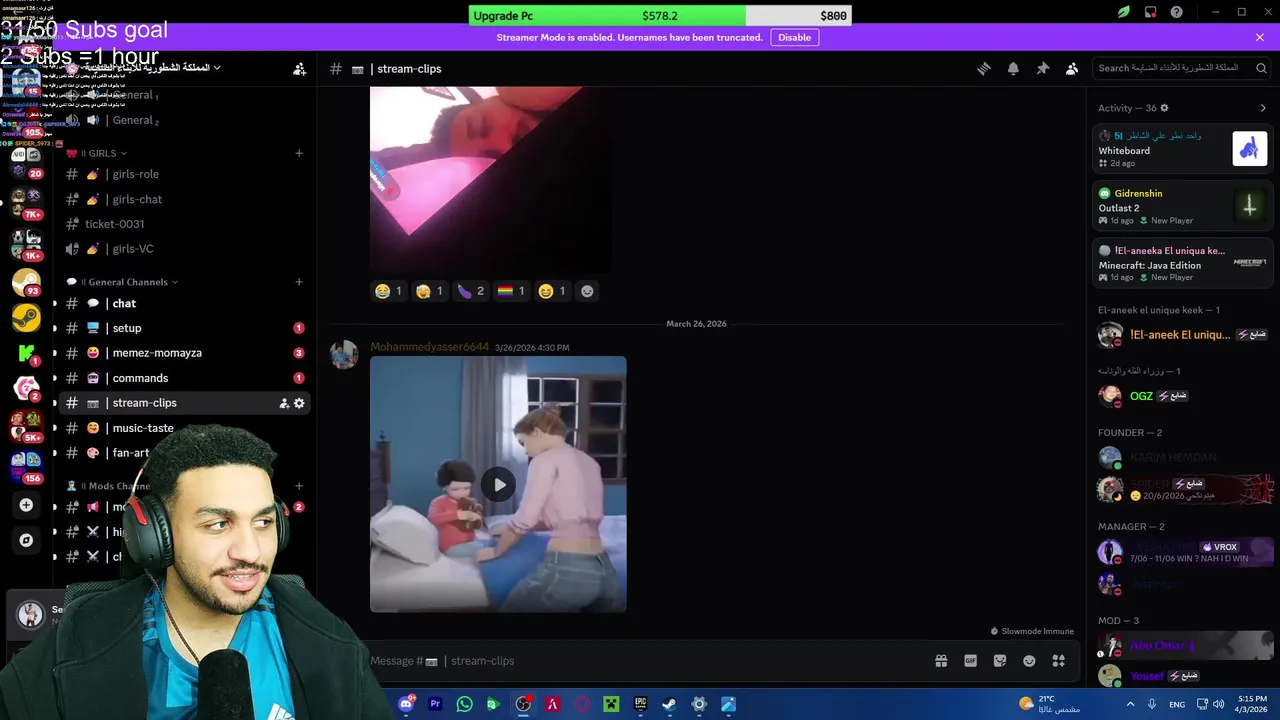Open the emoji picker in message bar
The image size is (1280, 720).
coord(1029,661)
